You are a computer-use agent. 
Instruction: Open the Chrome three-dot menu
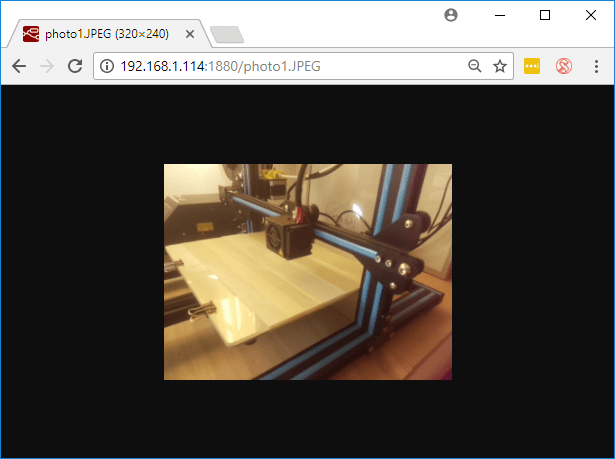pos(595,66)
